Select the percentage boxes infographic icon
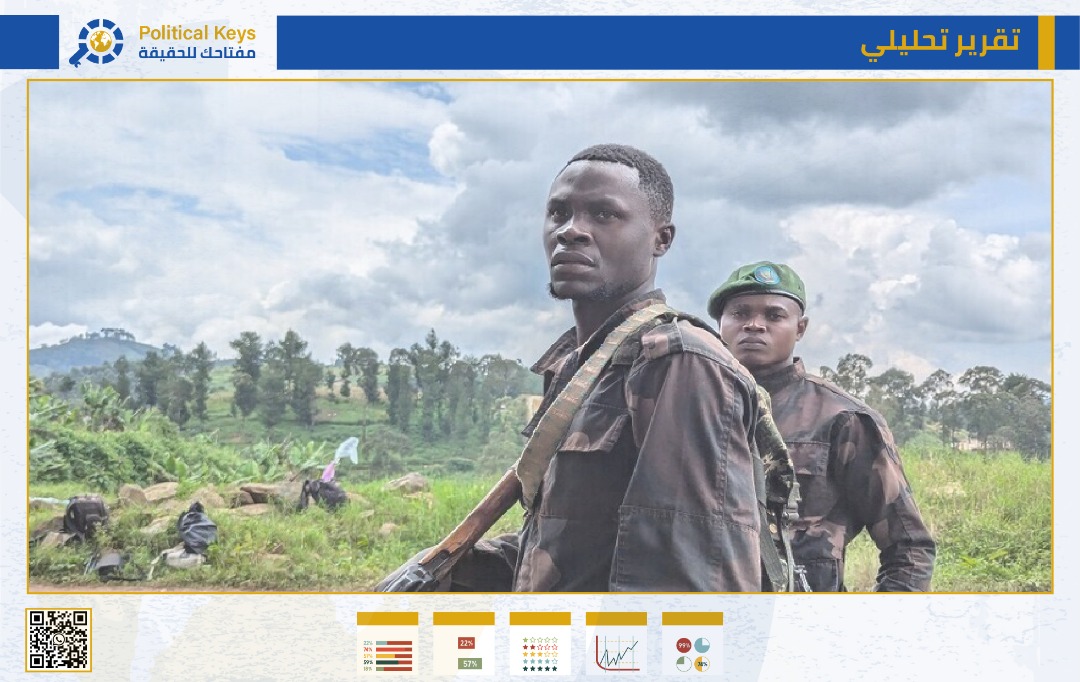Screen dimensions: 1080x682 [464, 644]
